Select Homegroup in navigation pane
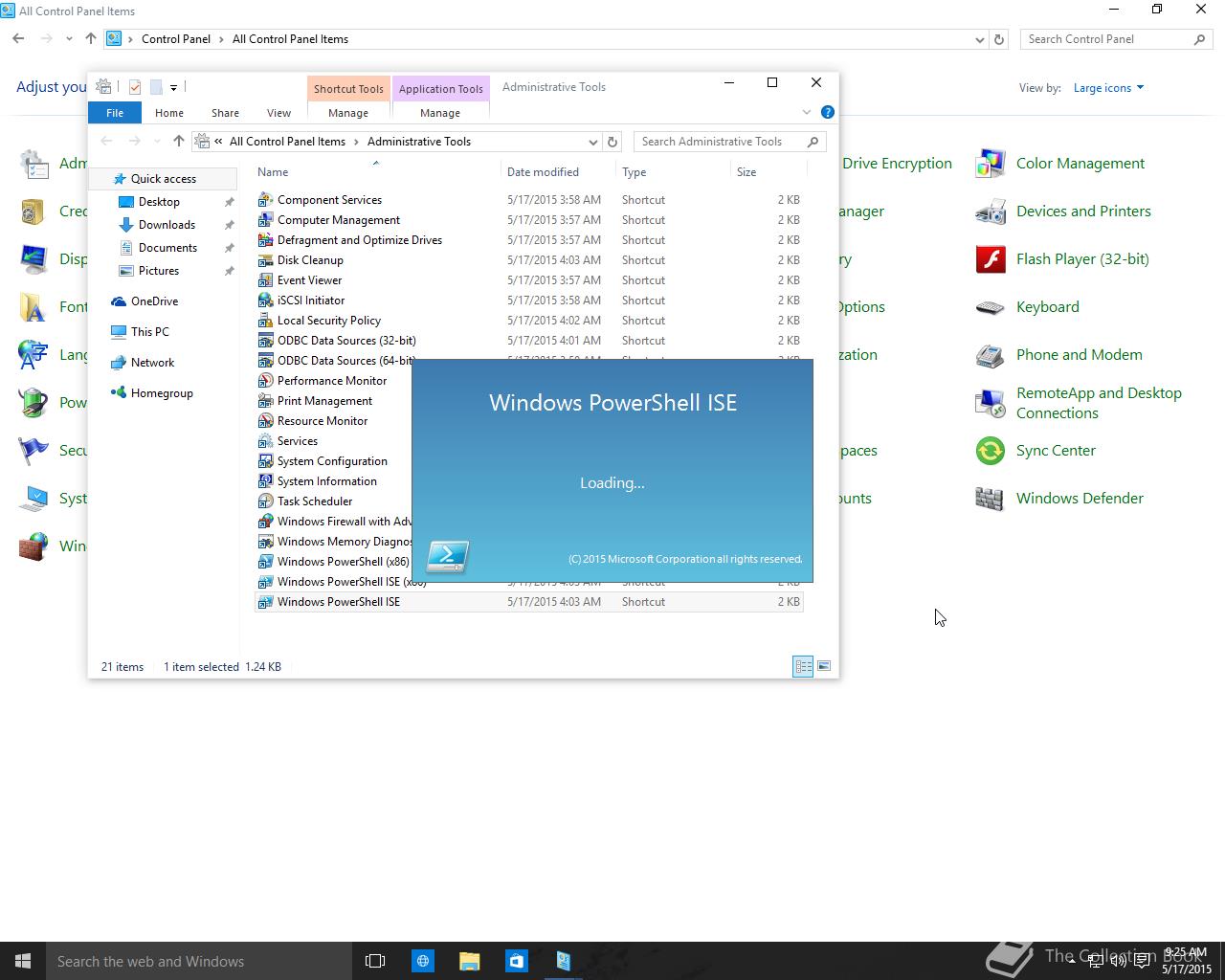This screenshot has height=980, width=1225. [162, 393]
